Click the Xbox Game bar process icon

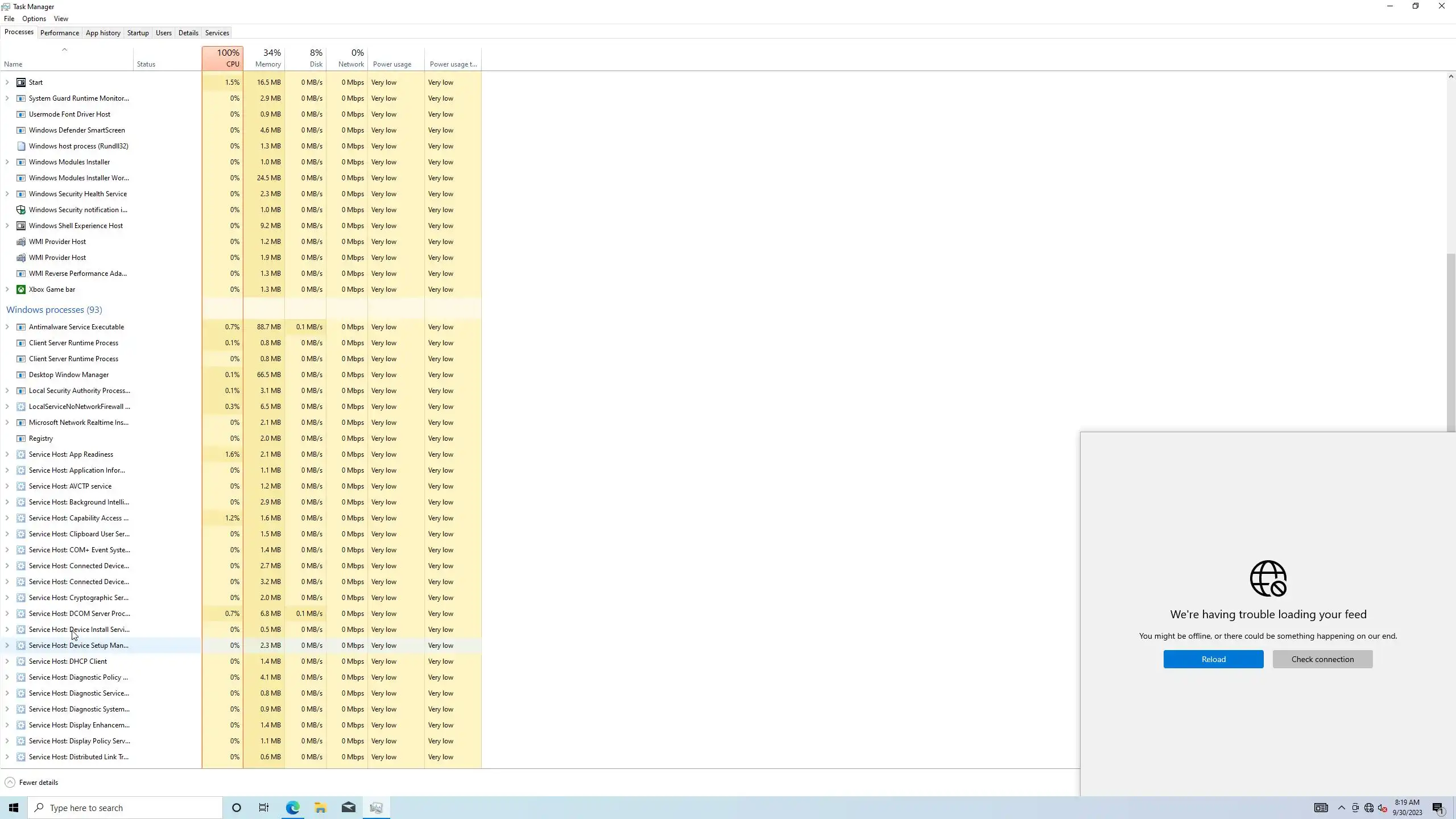pyautogui.click(x=21, y=289)
